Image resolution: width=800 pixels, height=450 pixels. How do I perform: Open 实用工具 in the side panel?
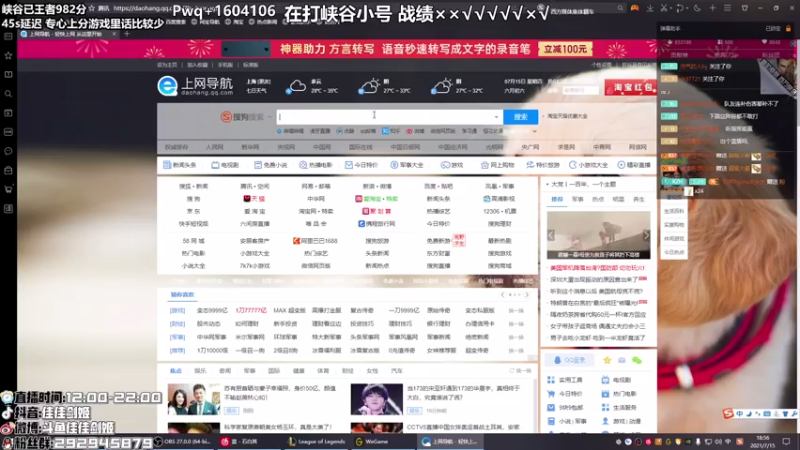(565, 380)
